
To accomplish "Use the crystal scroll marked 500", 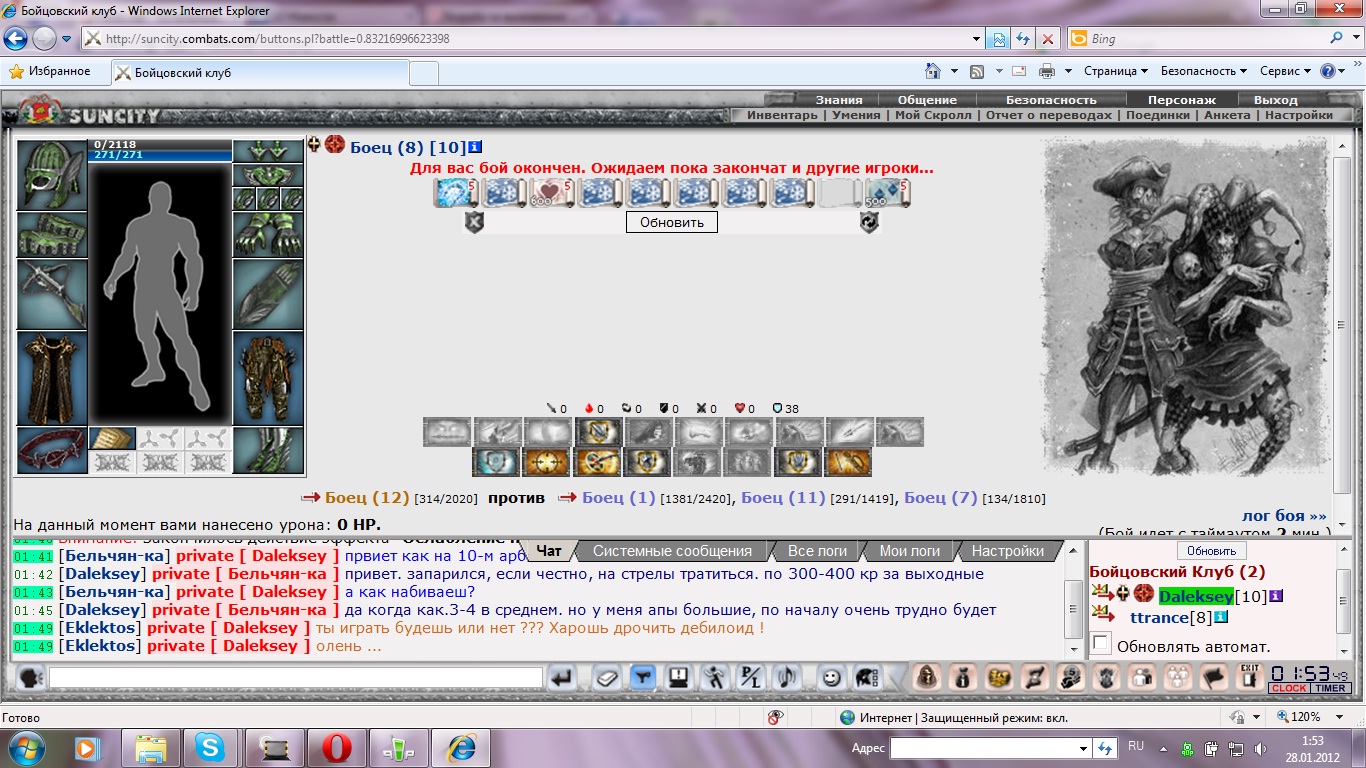I will click(x=888, y=193).
